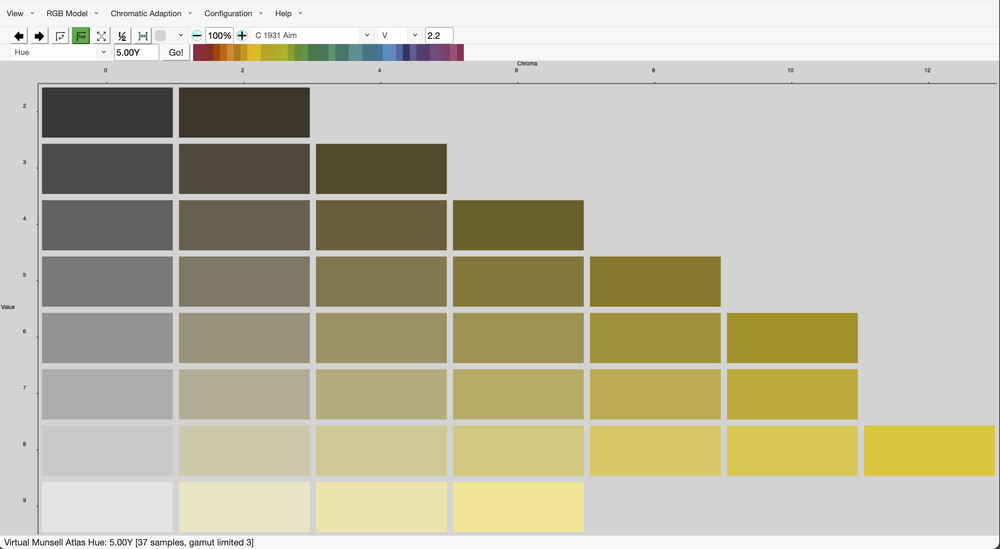The width and height of the screenshot is (1000, 549).
Task: Zoom out with the minus button
Action: 197,36
